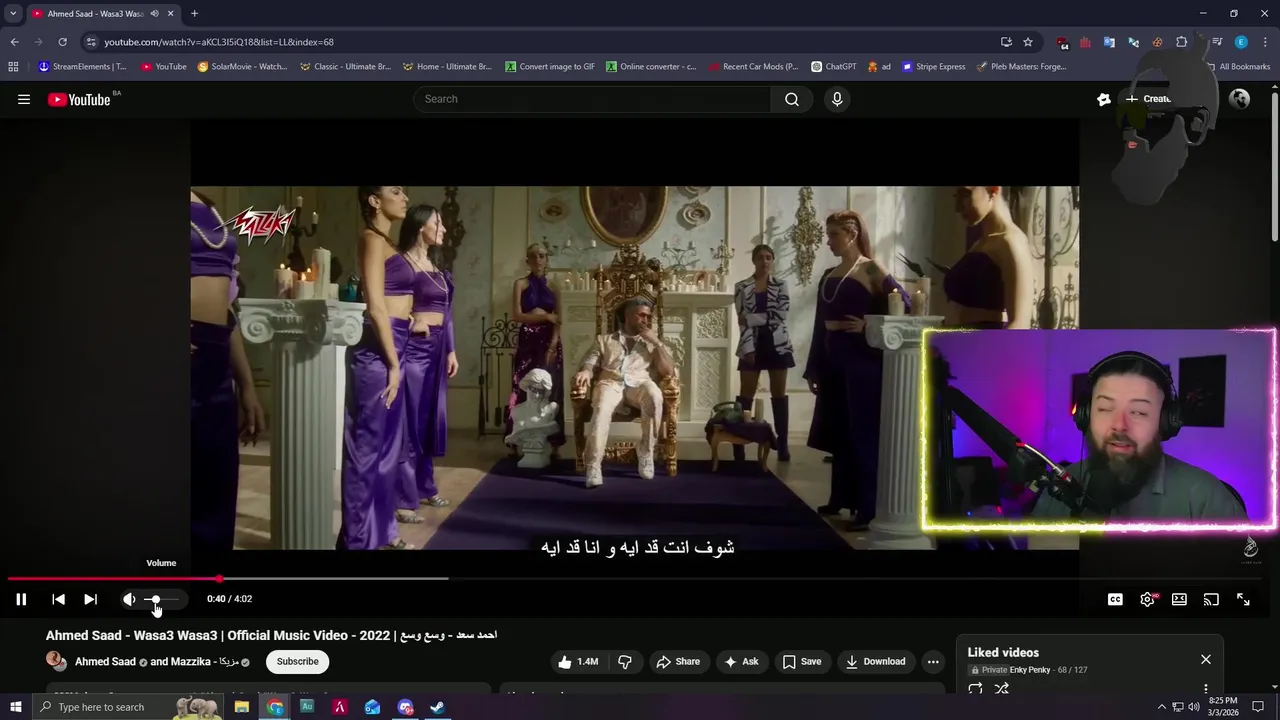Click the Ask button
Image resolution: width=1280 pixels, height=720 pixels.
click(741, 661)
